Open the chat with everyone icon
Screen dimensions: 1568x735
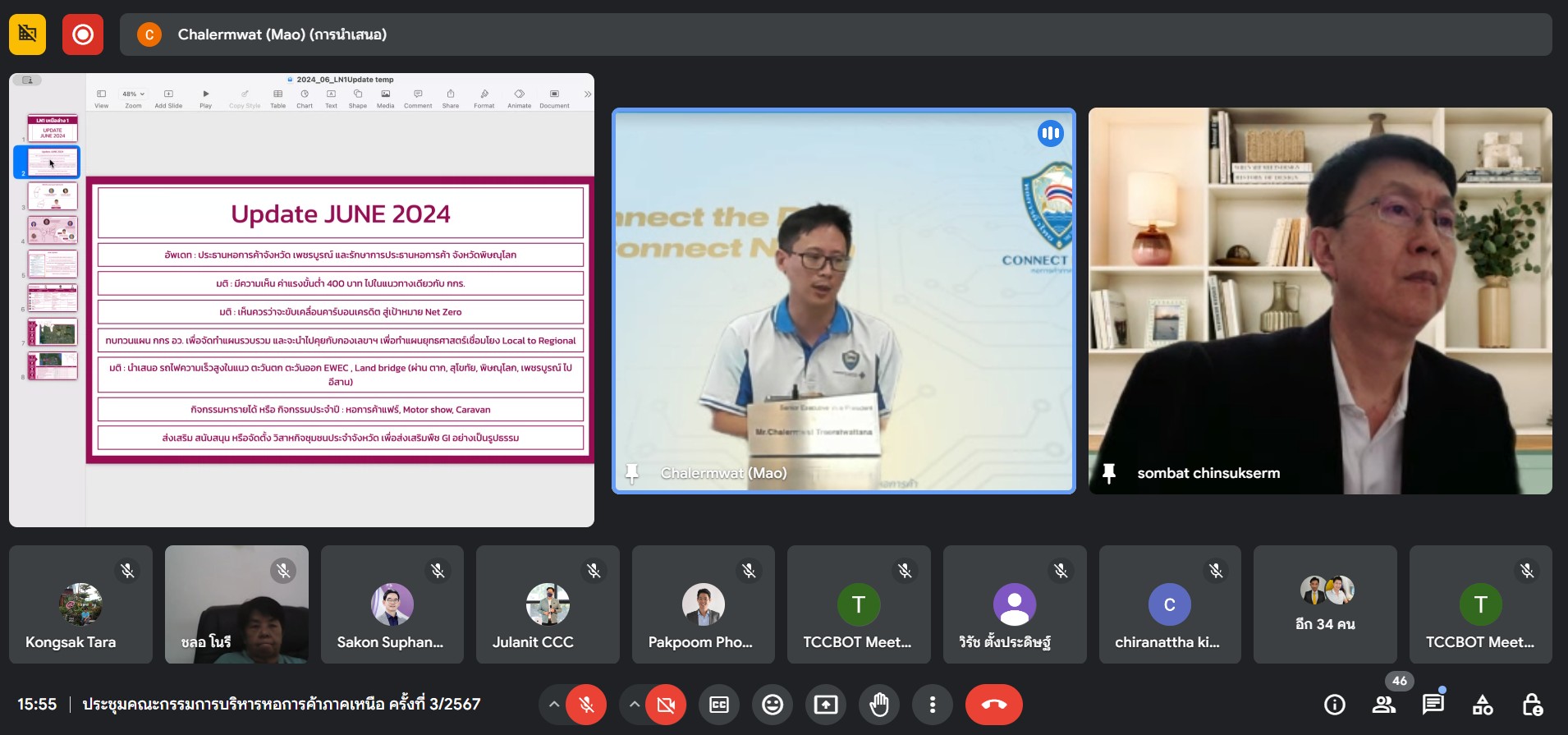pos(1433,705)
